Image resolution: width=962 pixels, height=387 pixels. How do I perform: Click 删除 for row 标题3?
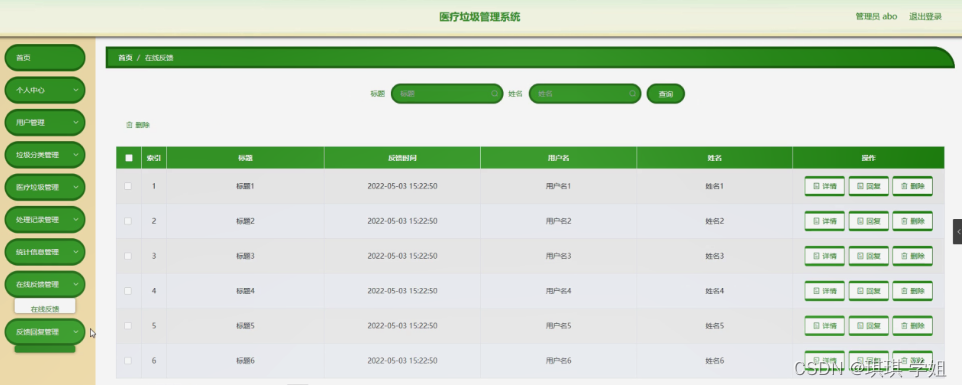912,256
